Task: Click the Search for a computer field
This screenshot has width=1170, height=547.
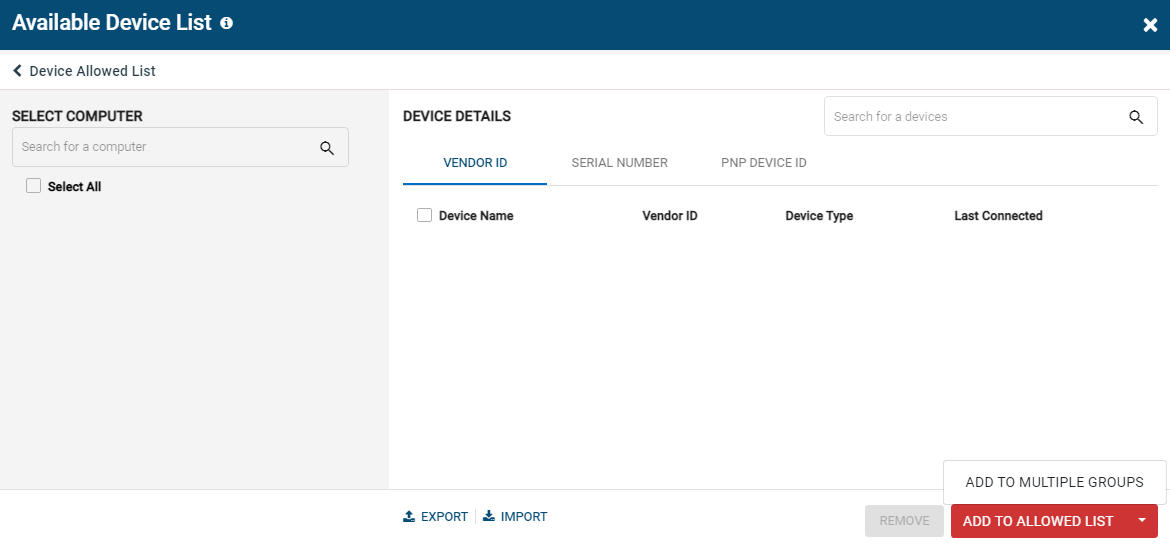Action: 180,147
